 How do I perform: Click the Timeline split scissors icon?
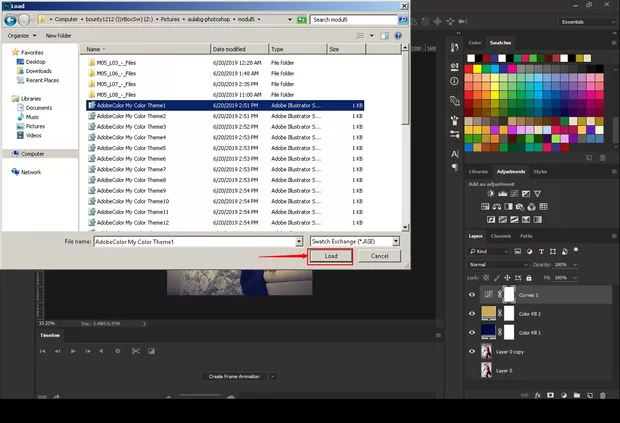pos(136,351)
